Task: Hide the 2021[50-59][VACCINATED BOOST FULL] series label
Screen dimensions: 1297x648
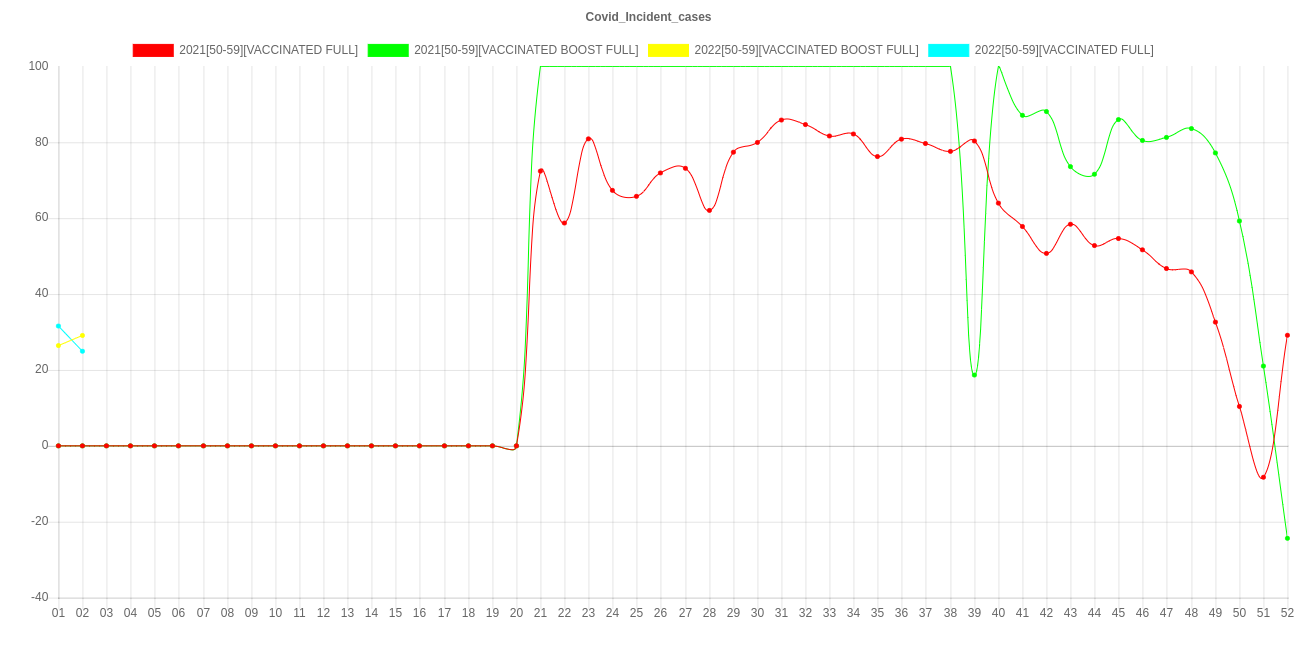Action: click(526, 50)
